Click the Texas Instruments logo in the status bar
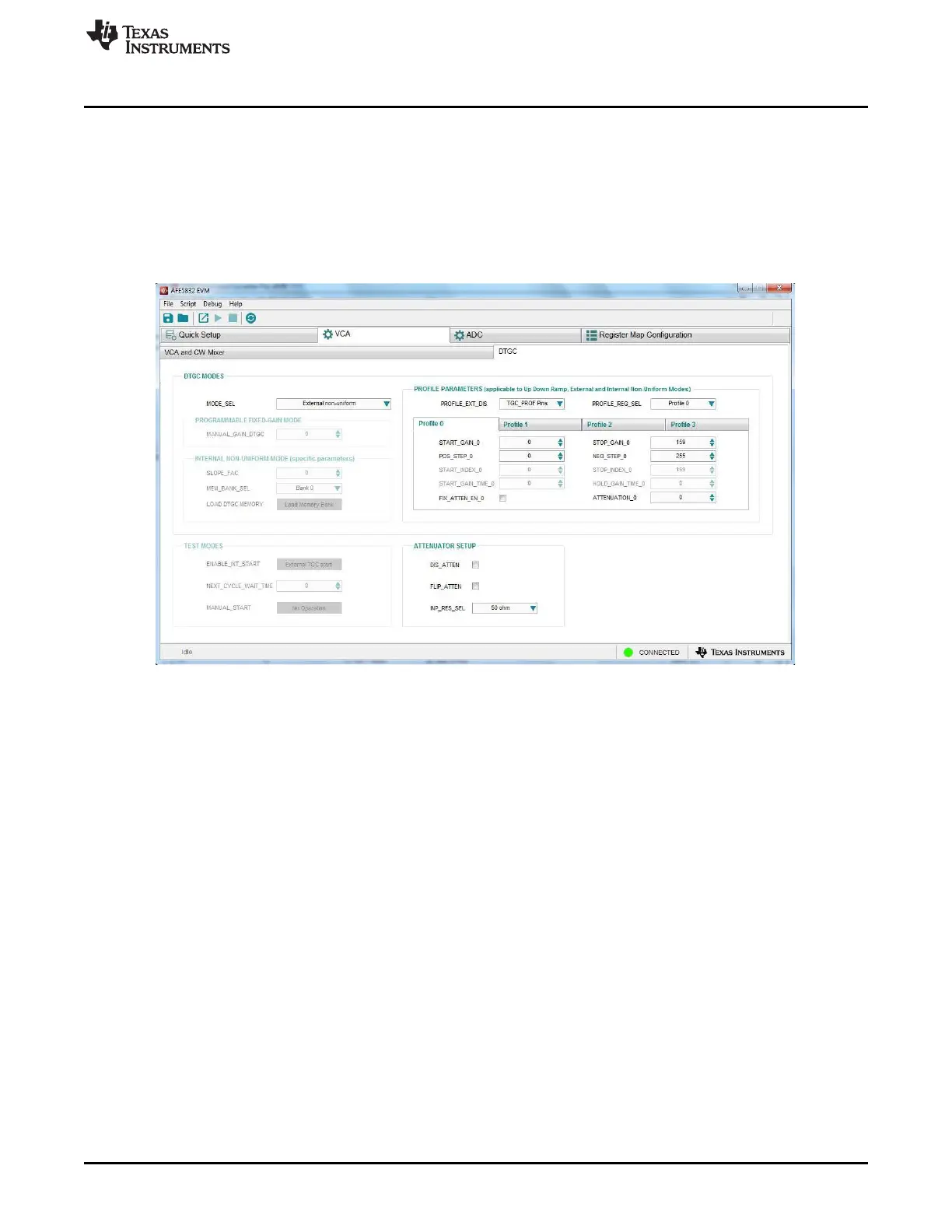This screenshot has width=952, height=1232. coord(740,653)
